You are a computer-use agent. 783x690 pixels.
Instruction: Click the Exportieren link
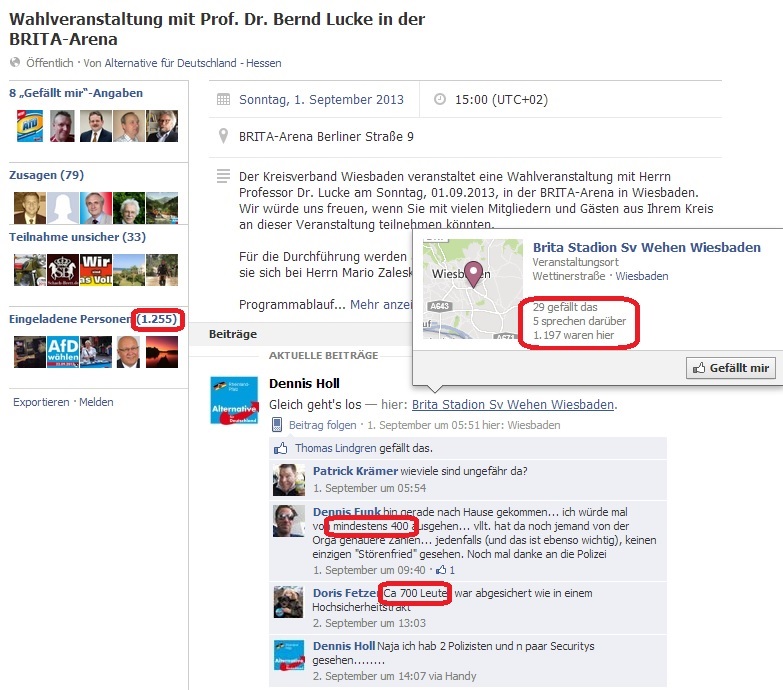click(x=41, y=402)
